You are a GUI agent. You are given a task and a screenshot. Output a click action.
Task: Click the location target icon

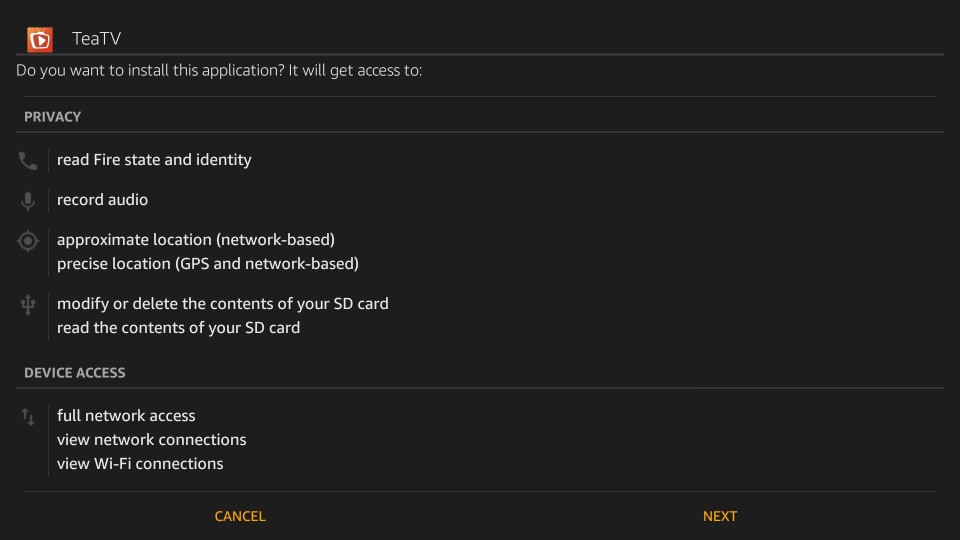click(x=28, y=241)
